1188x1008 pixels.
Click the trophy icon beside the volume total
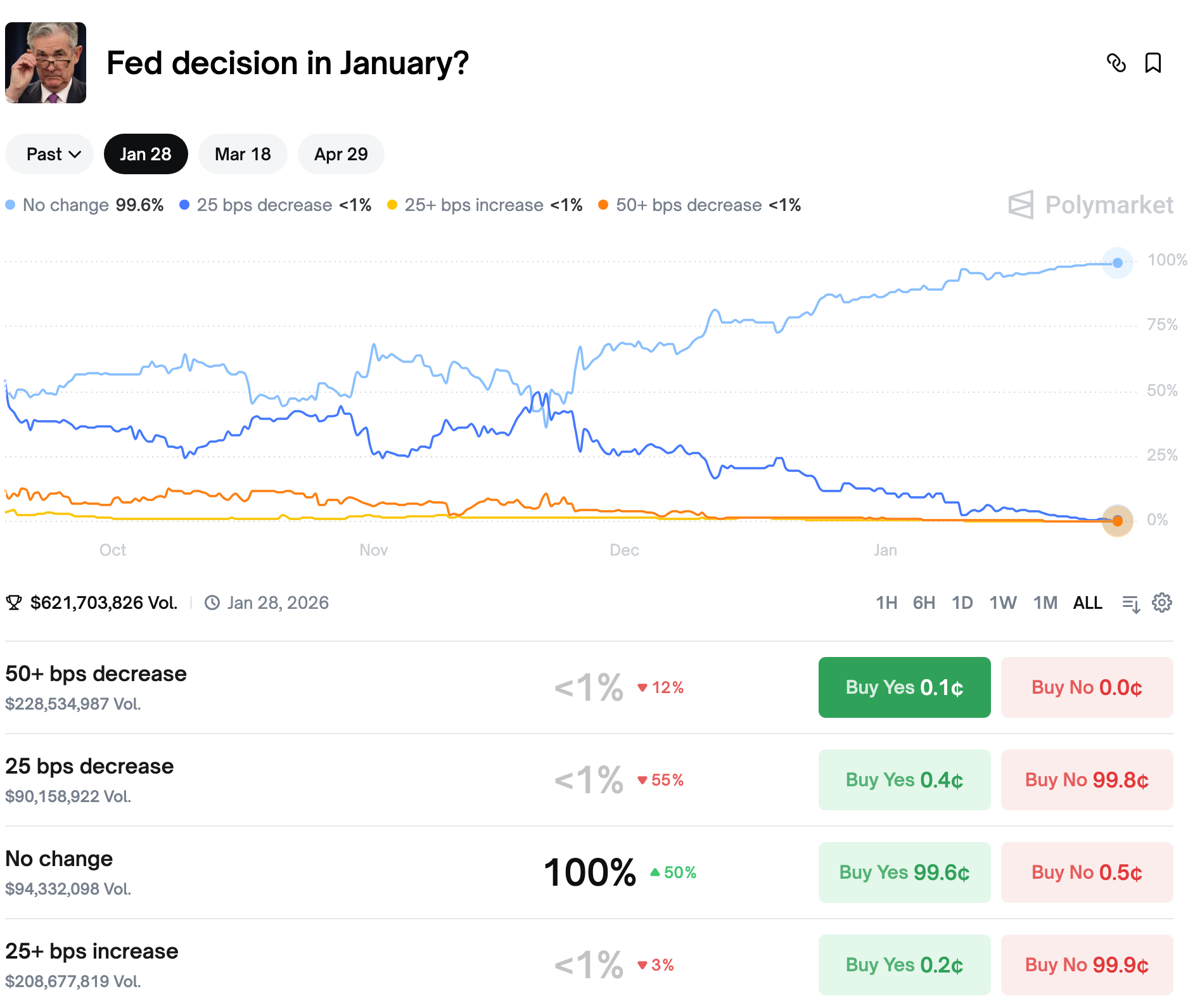pos(14,603)
